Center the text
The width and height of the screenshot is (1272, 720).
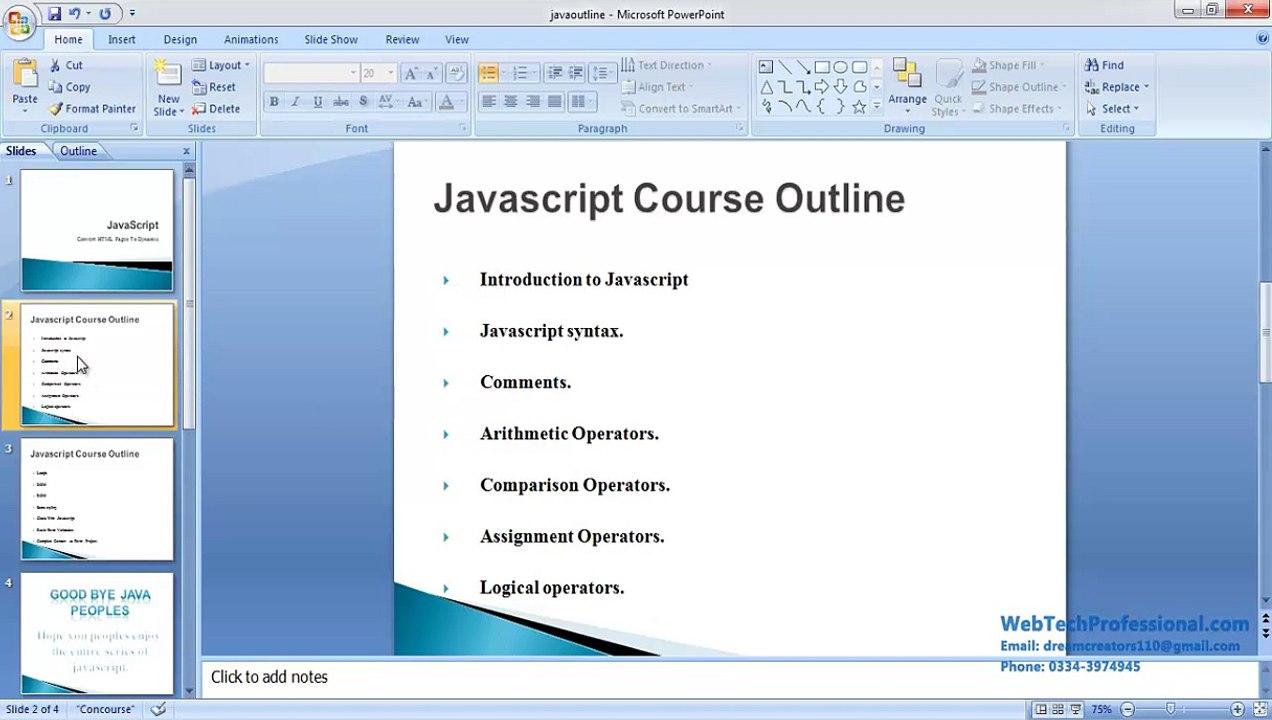coord(511,102)
